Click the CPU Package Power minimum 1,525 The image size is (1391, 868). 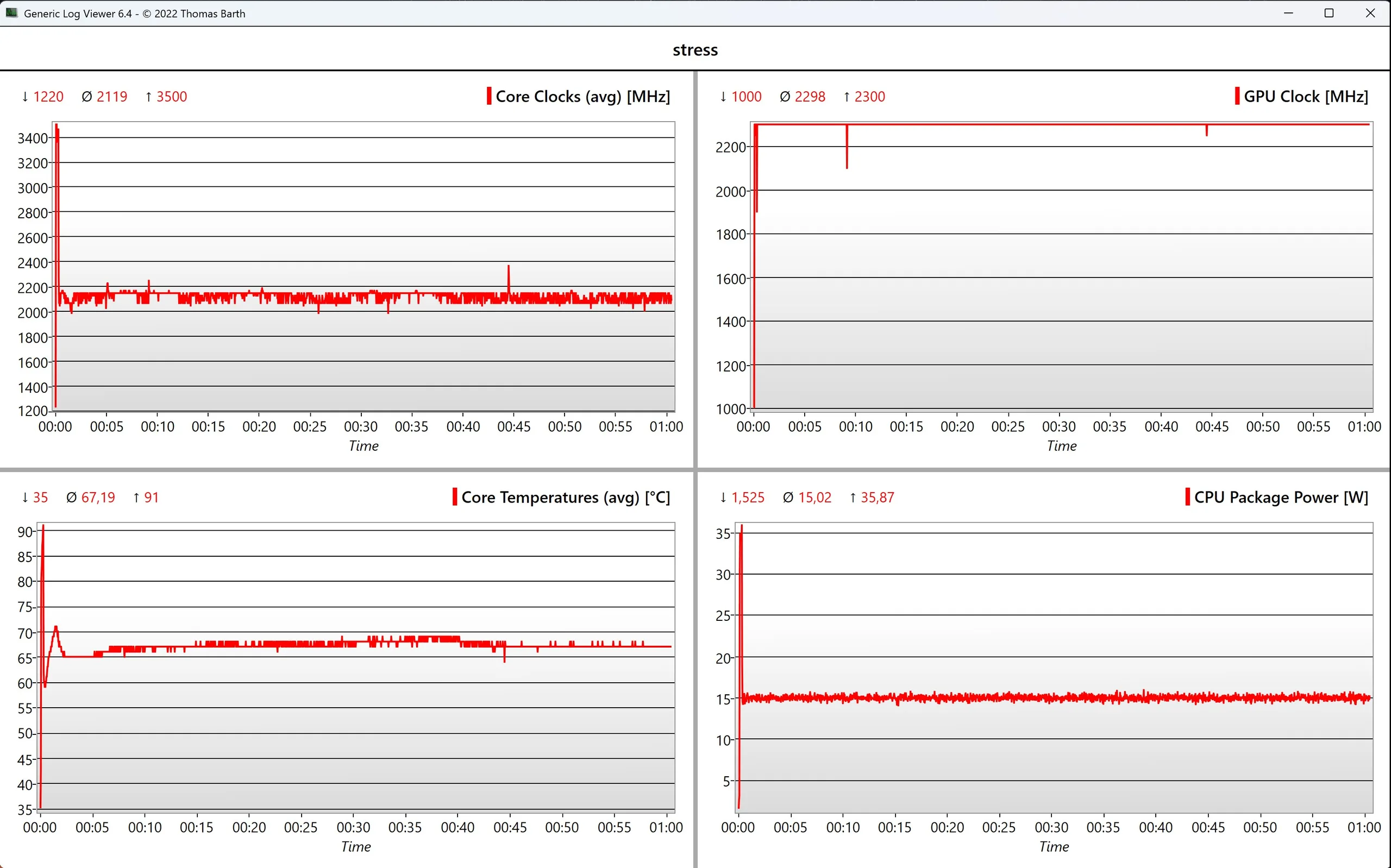(x=748, y=497)
